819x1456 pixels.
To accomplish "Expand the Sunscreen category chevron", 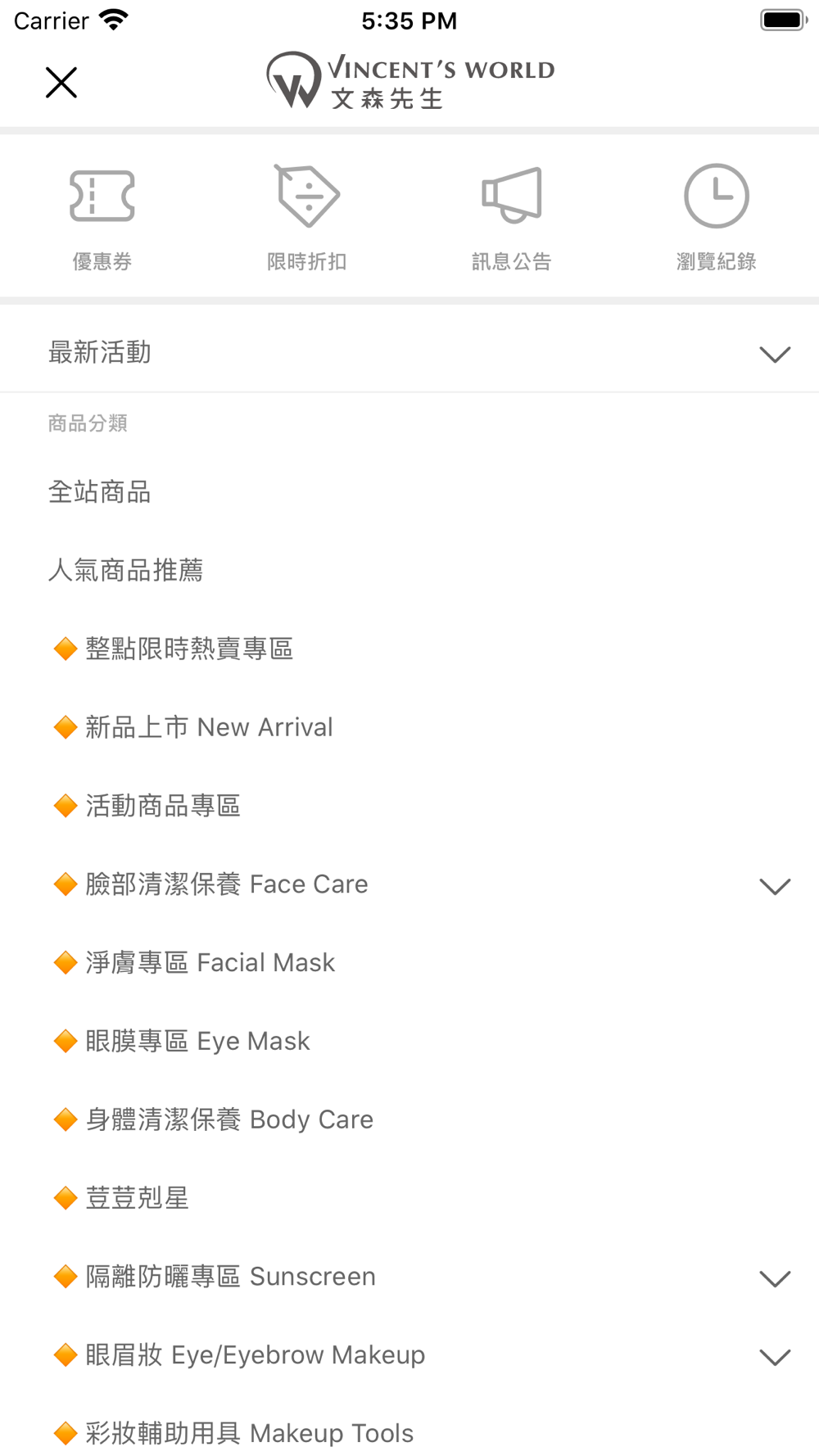I will 774,1277.
